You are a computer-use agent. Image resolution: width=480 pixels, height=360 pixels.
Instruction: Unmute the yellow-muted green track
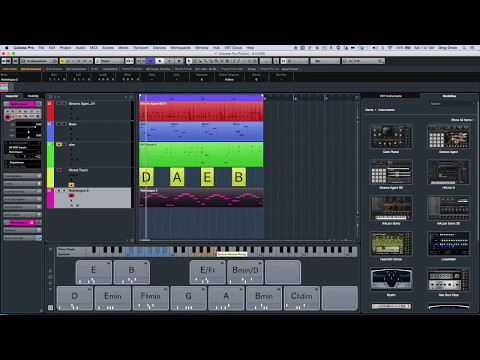pos(59,144)
